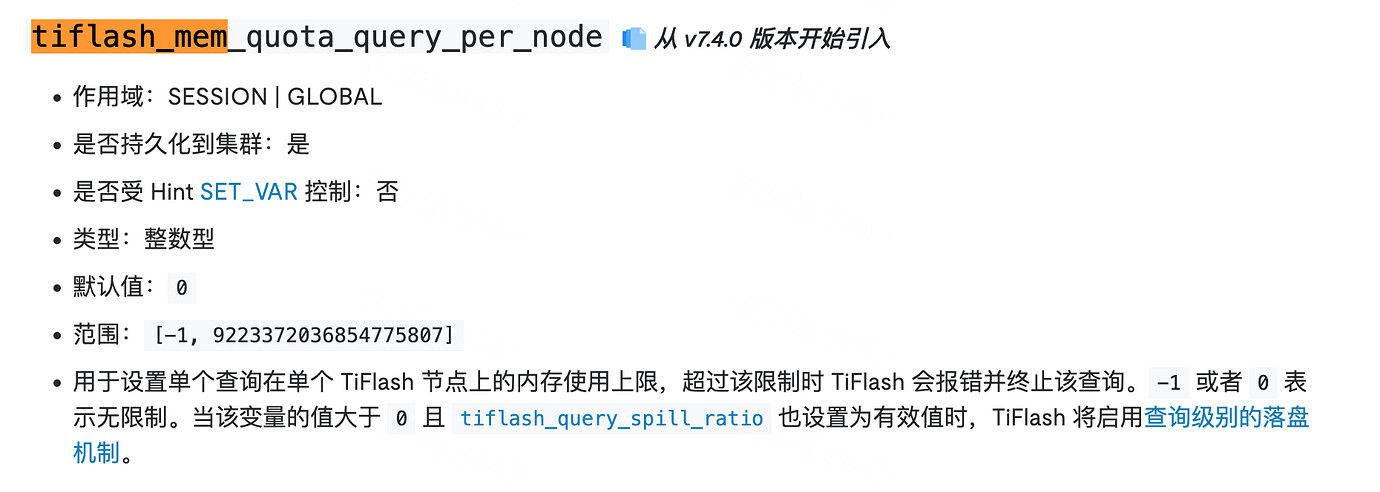The height and width of the screenshot is (492, 1380).
Task: Open the tiflash_query_spill_ratio variable link
Action: tap(612, 418)
